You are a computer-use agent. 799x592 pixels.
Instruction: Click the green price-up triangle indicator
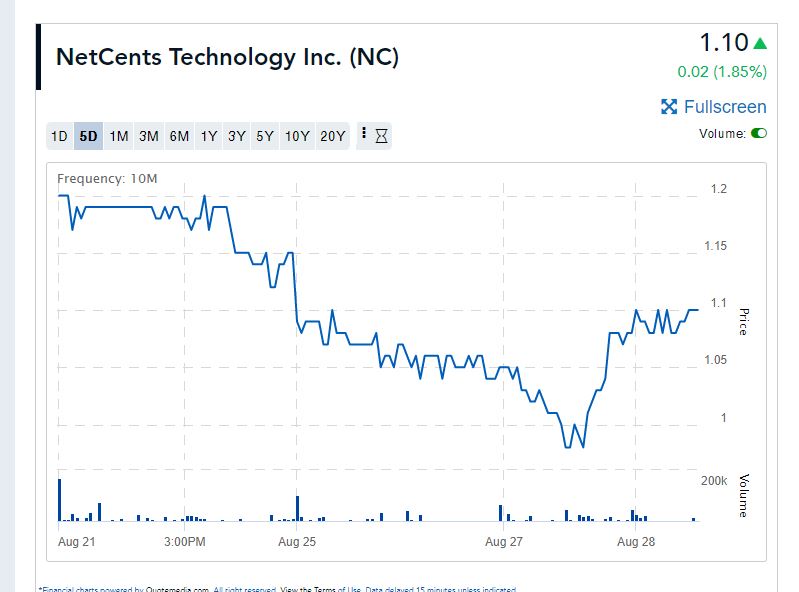point(760,43)
